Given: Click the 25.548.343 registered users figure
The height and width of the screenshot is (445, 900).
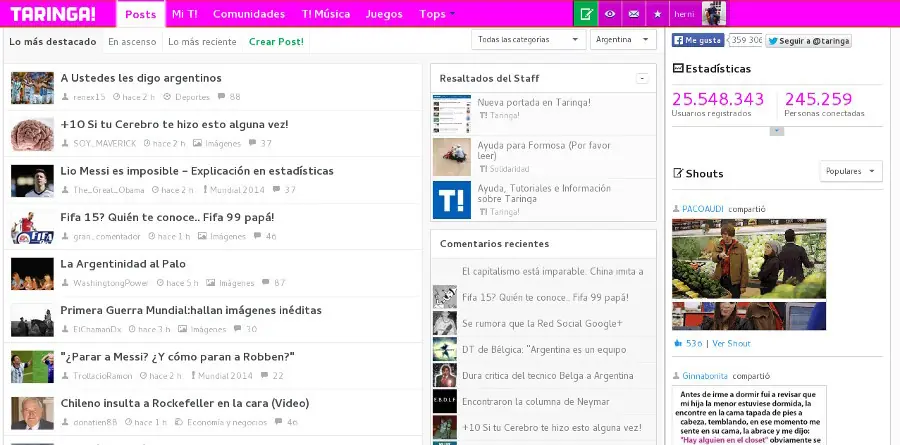Looking at the screenshot, I should [x=717, y=99].
